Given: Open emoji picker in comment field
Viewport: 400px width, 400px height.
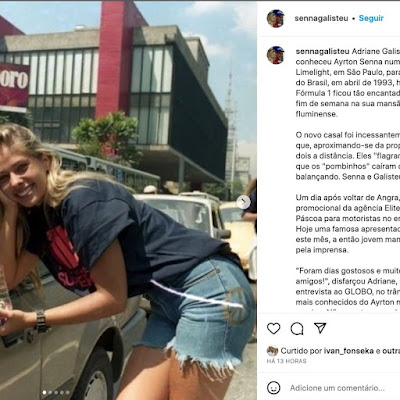Looking at the screenshot, I should point(274,388).
